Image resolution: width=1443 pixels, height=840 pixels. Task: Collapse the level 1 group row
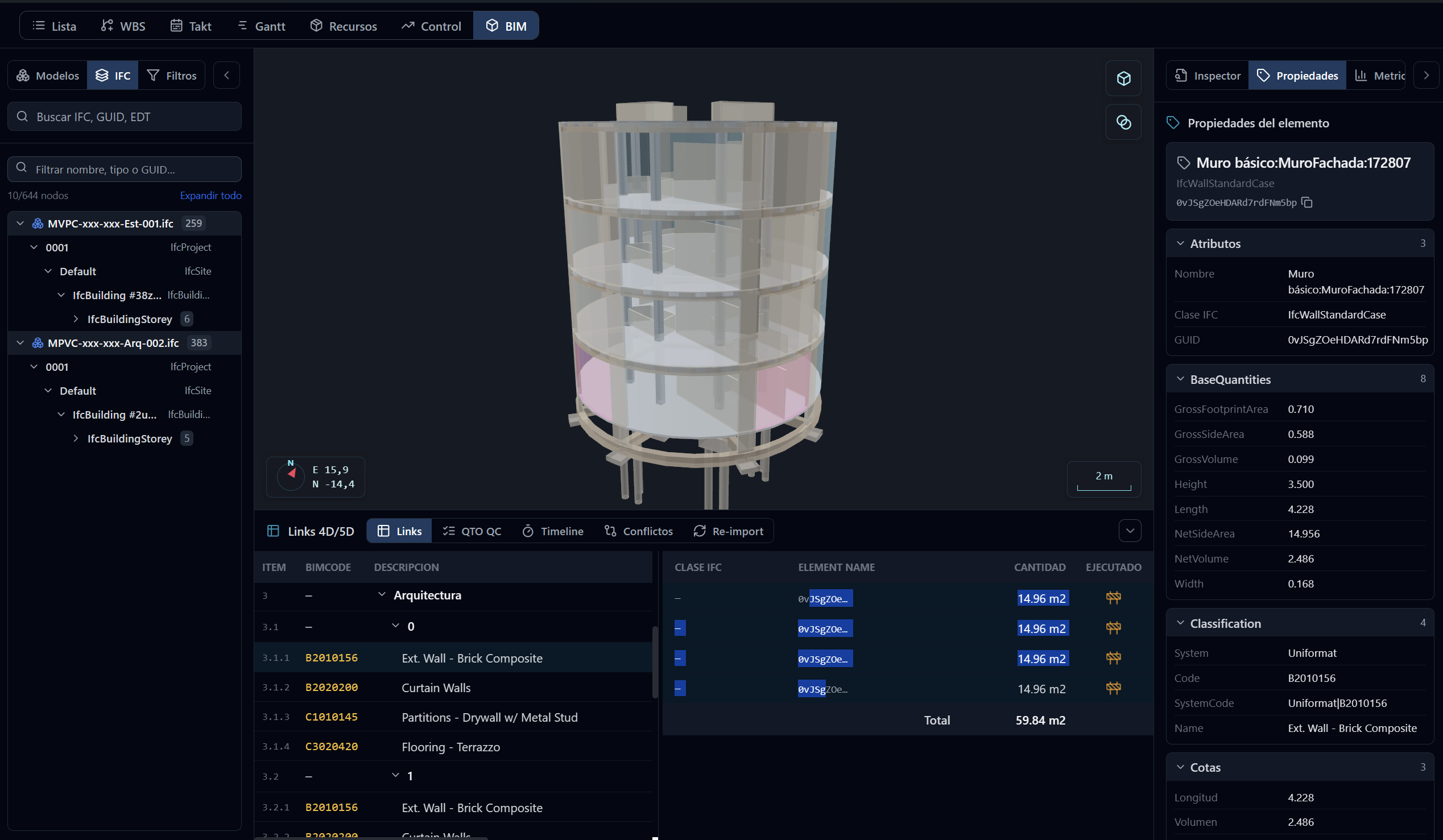pos(395,775)
